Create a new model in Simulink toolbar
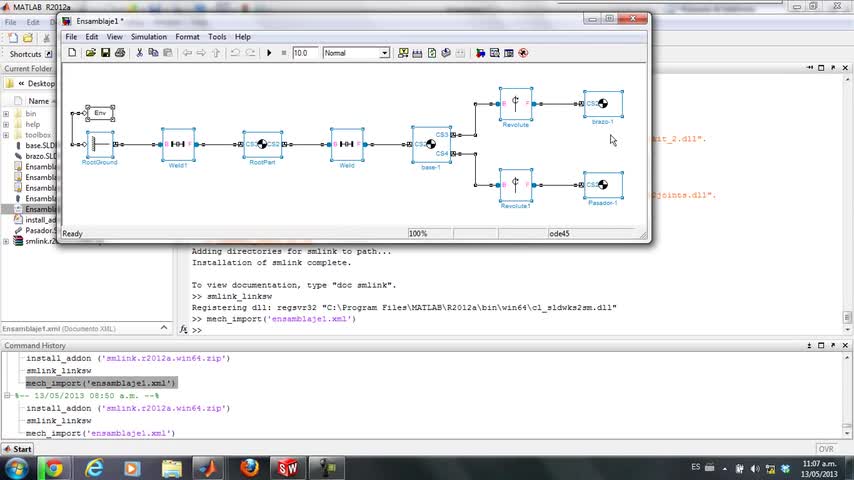 pyautogui.click(x=72, y=53)
